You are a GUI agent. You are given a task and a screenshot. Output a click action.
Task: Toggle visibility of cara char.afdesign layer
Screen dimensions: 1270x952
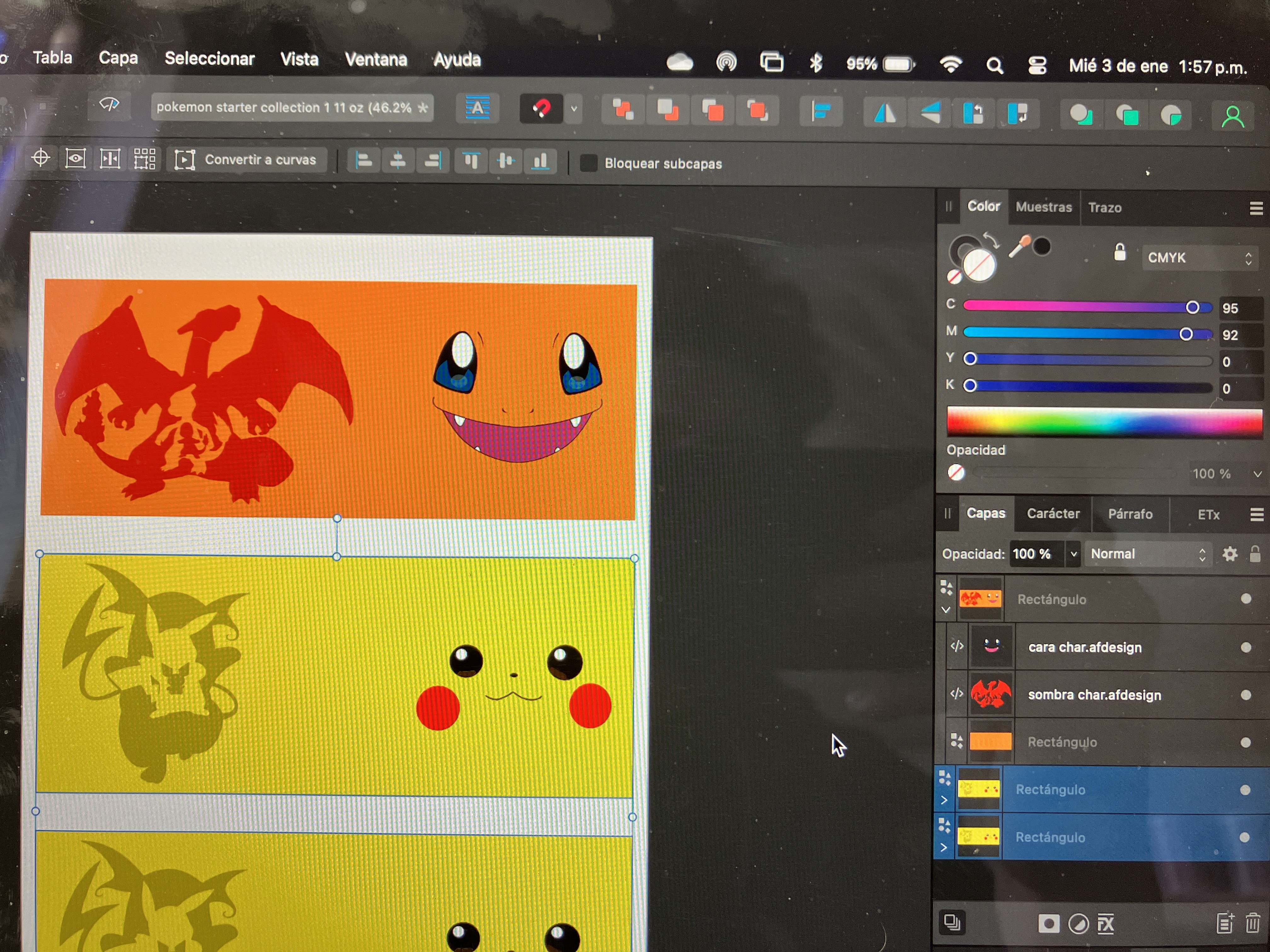coord(1245,647)
